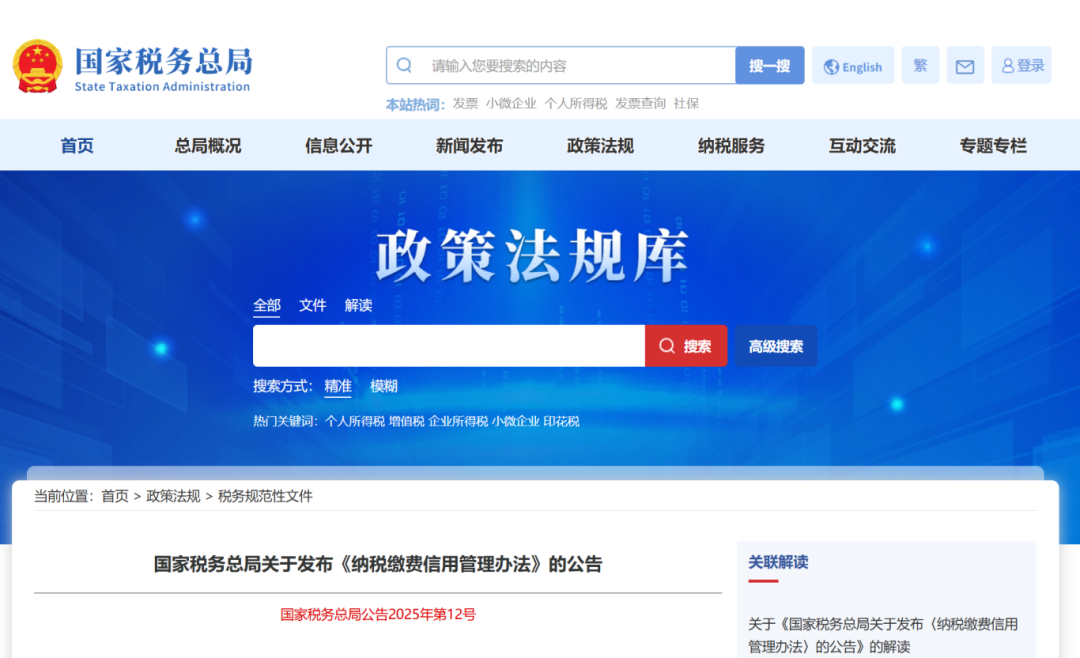This screenshot has width=1080, height=658.
Task: Click hot word 社保
Action: [686, 103]
